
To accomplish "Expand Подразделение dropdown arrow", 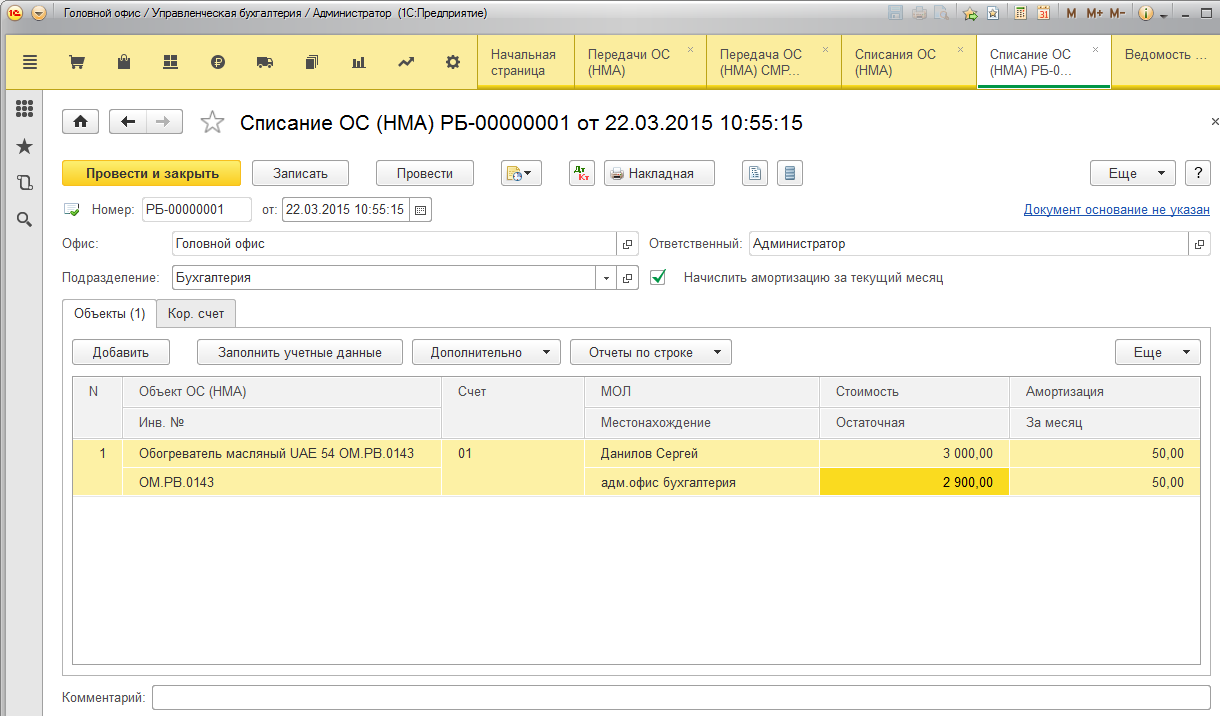I will [607, 278].
